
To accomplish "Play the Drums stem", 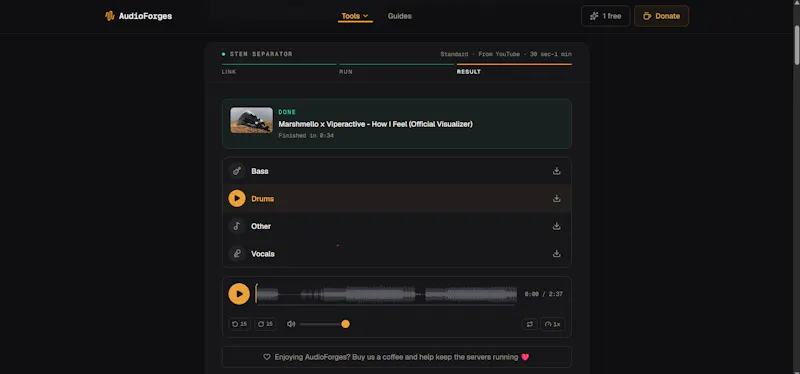I will pos(237,198).
